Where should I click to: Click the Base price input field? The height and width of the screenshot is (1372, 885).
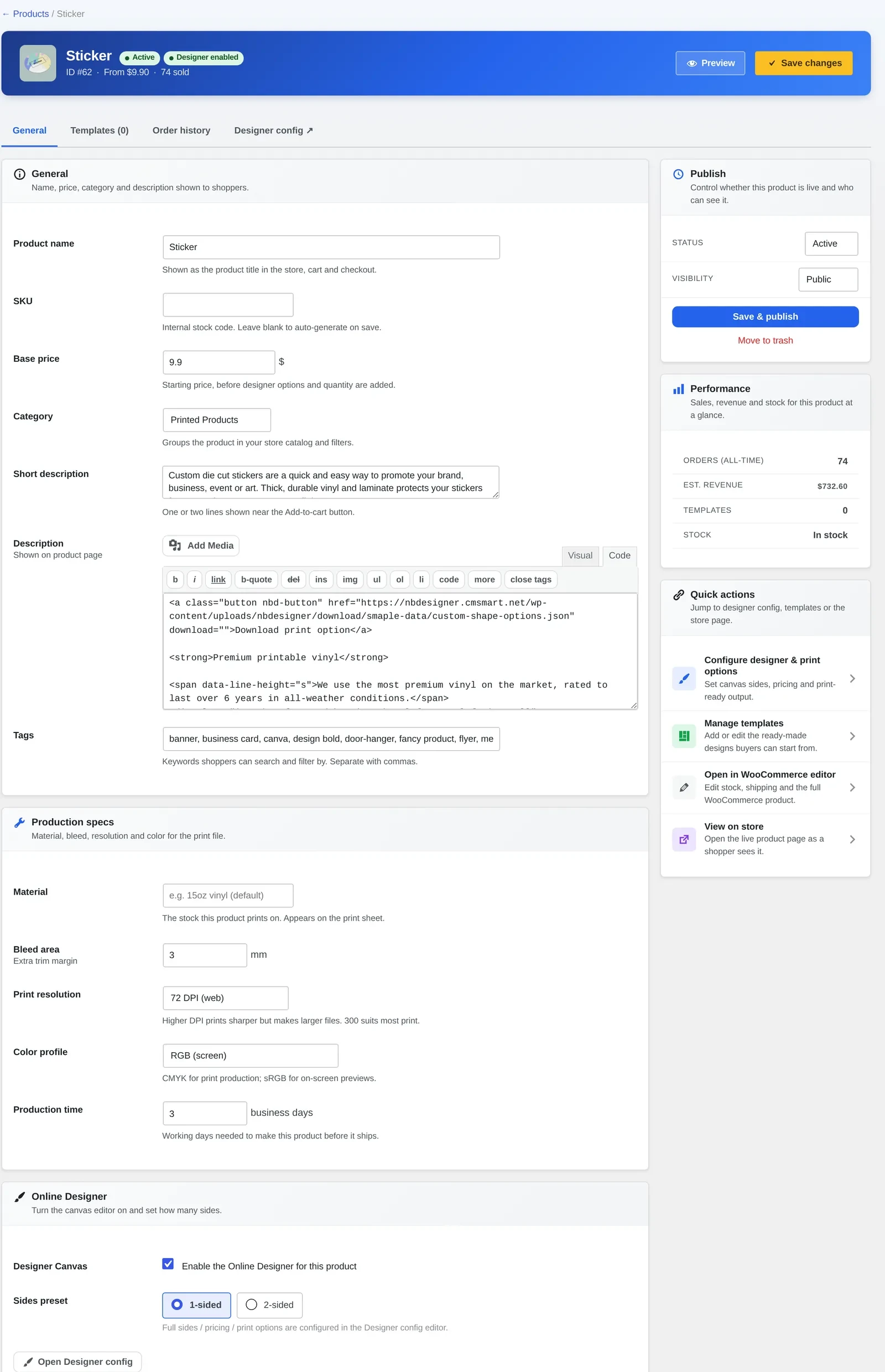[x=219, y=363]
